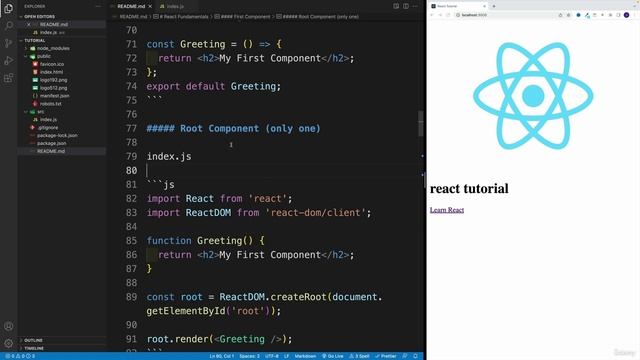Screen dimensions: 640x360
Task: Click the README.md breadcrumb item
Action: click(x=133, y=17)
